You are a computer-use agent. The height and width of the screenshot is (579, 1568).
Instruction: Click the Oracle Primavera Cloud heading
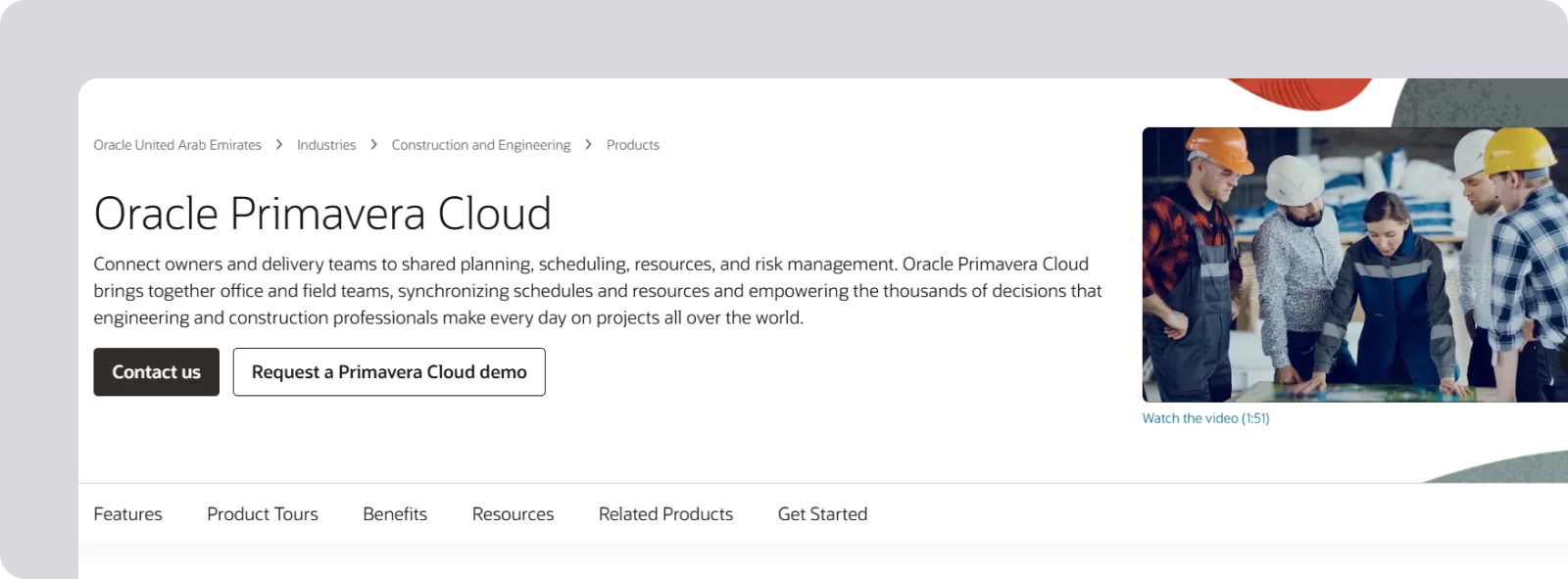tap(322, 214)
